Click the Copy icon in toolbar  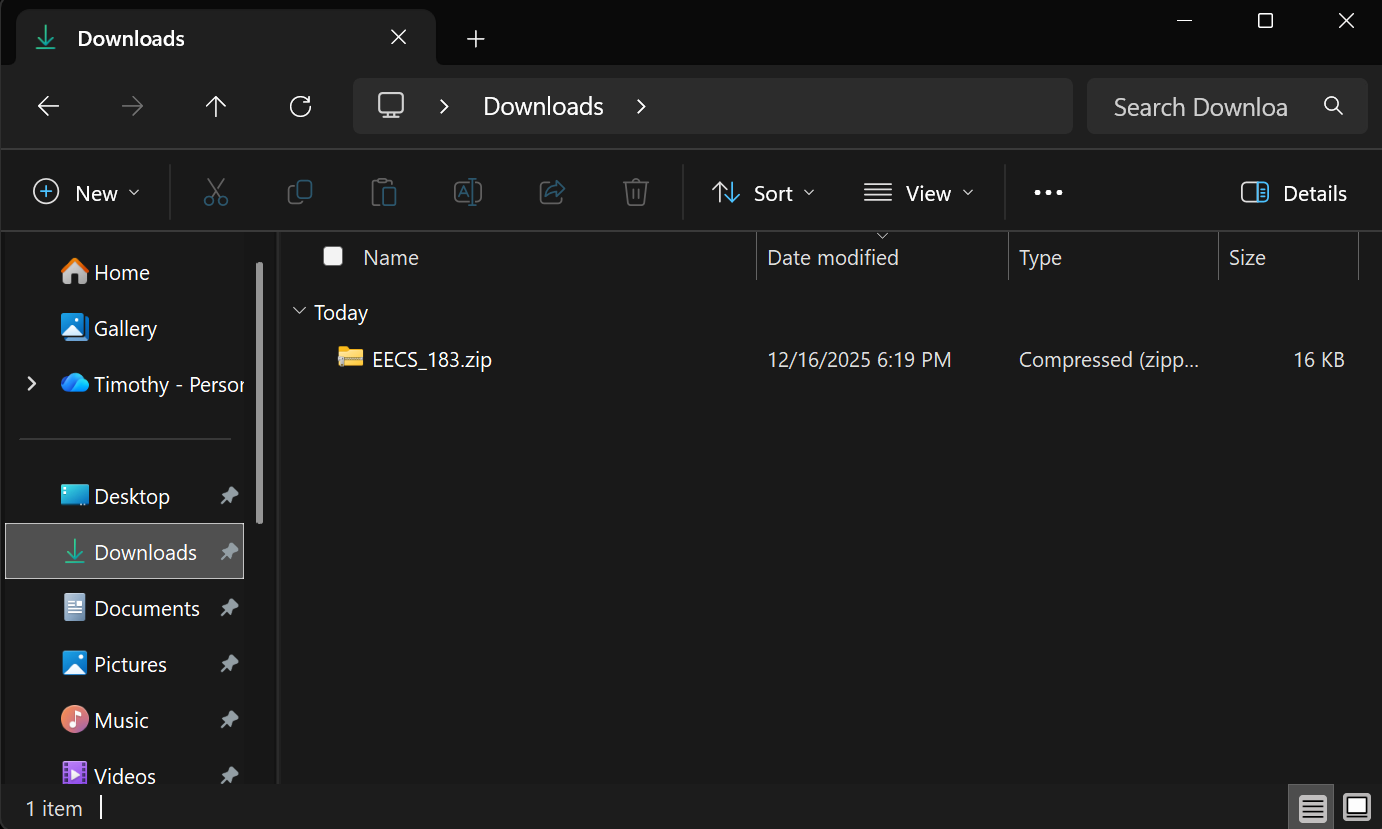coord(300,192)
